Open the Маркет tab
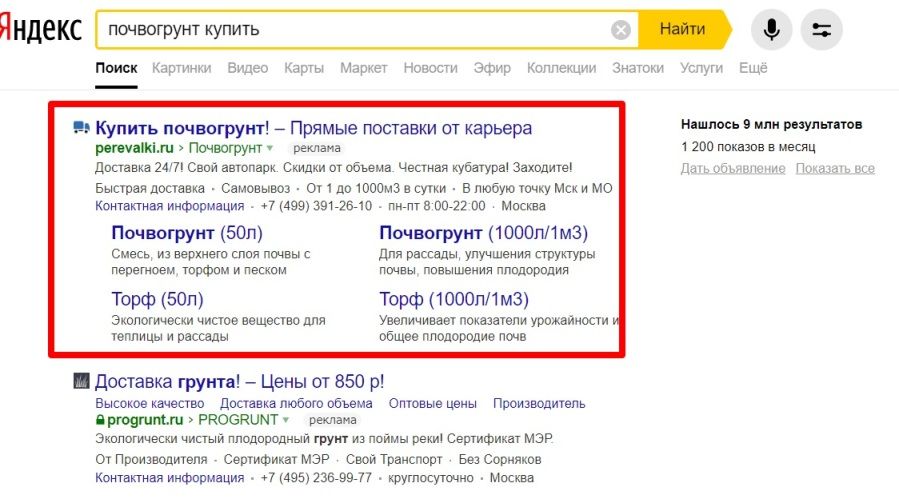Viewport: 899px width, 499px height. pyautogui.click(x=363, y=68)
